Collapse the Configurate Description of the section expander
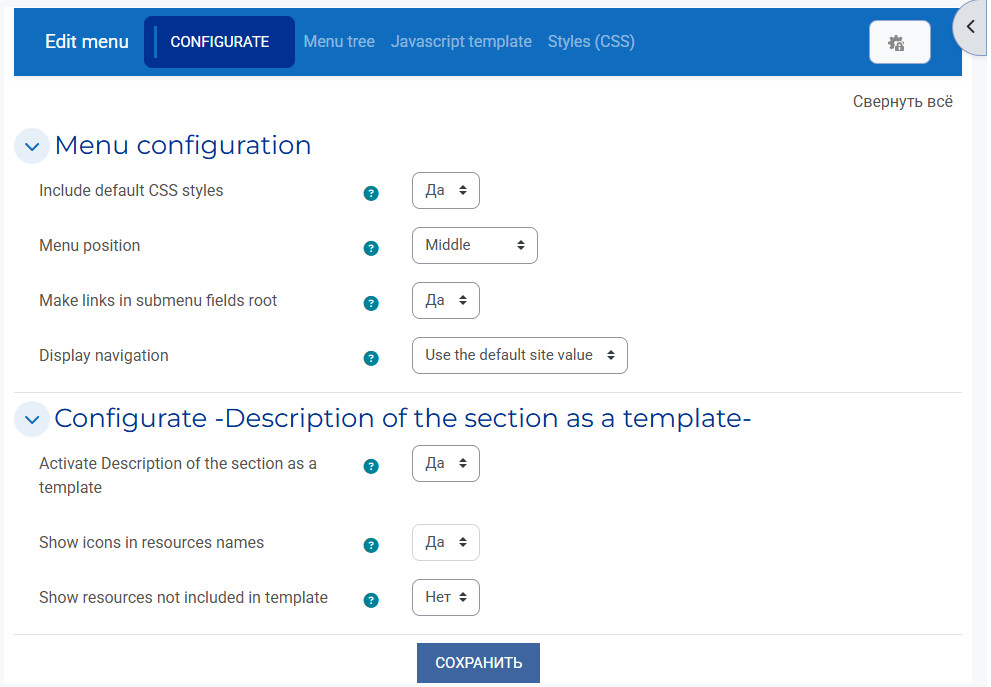 tap(32, 419)
